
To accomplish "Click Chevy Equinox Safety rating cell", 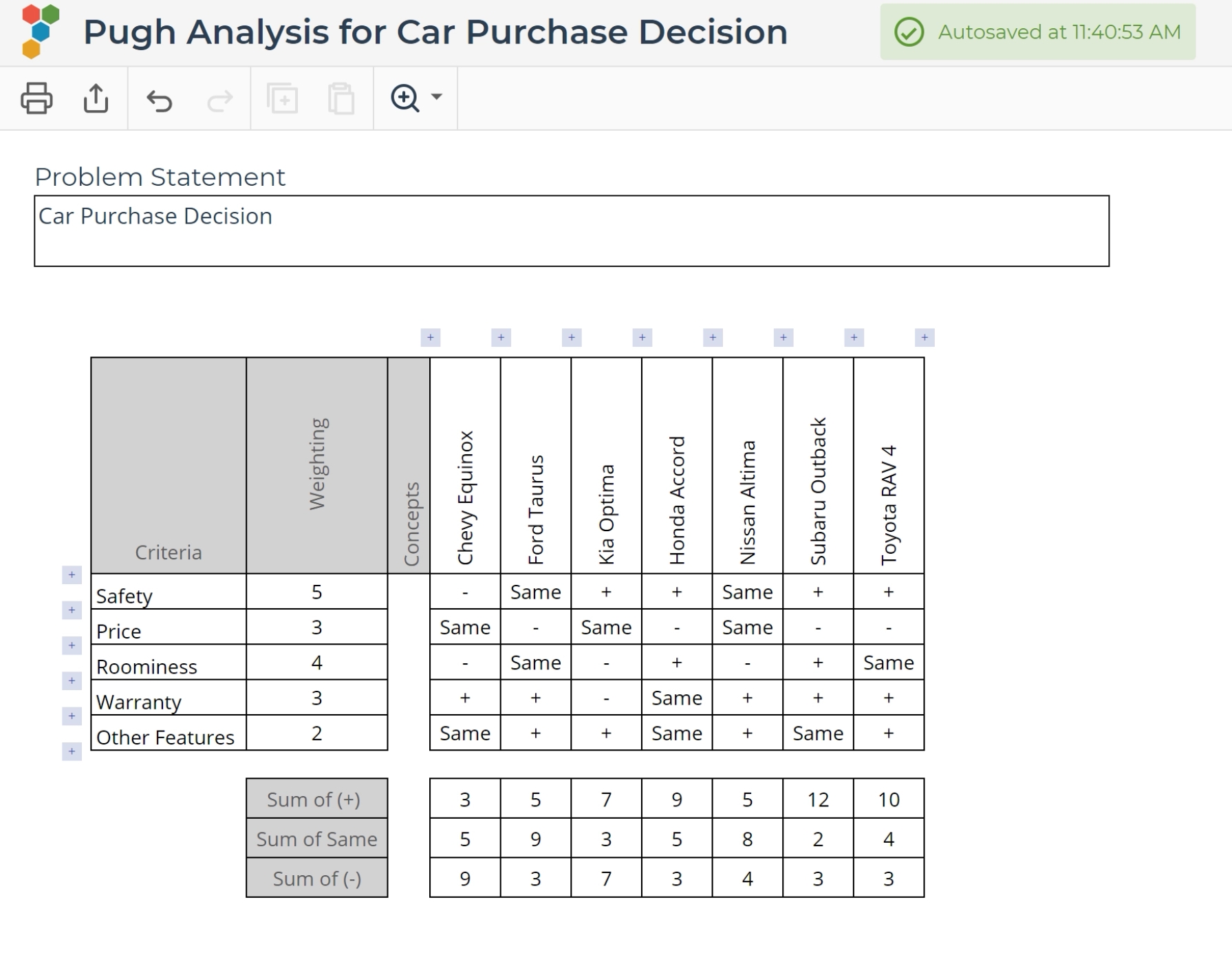I will (466, 592).
